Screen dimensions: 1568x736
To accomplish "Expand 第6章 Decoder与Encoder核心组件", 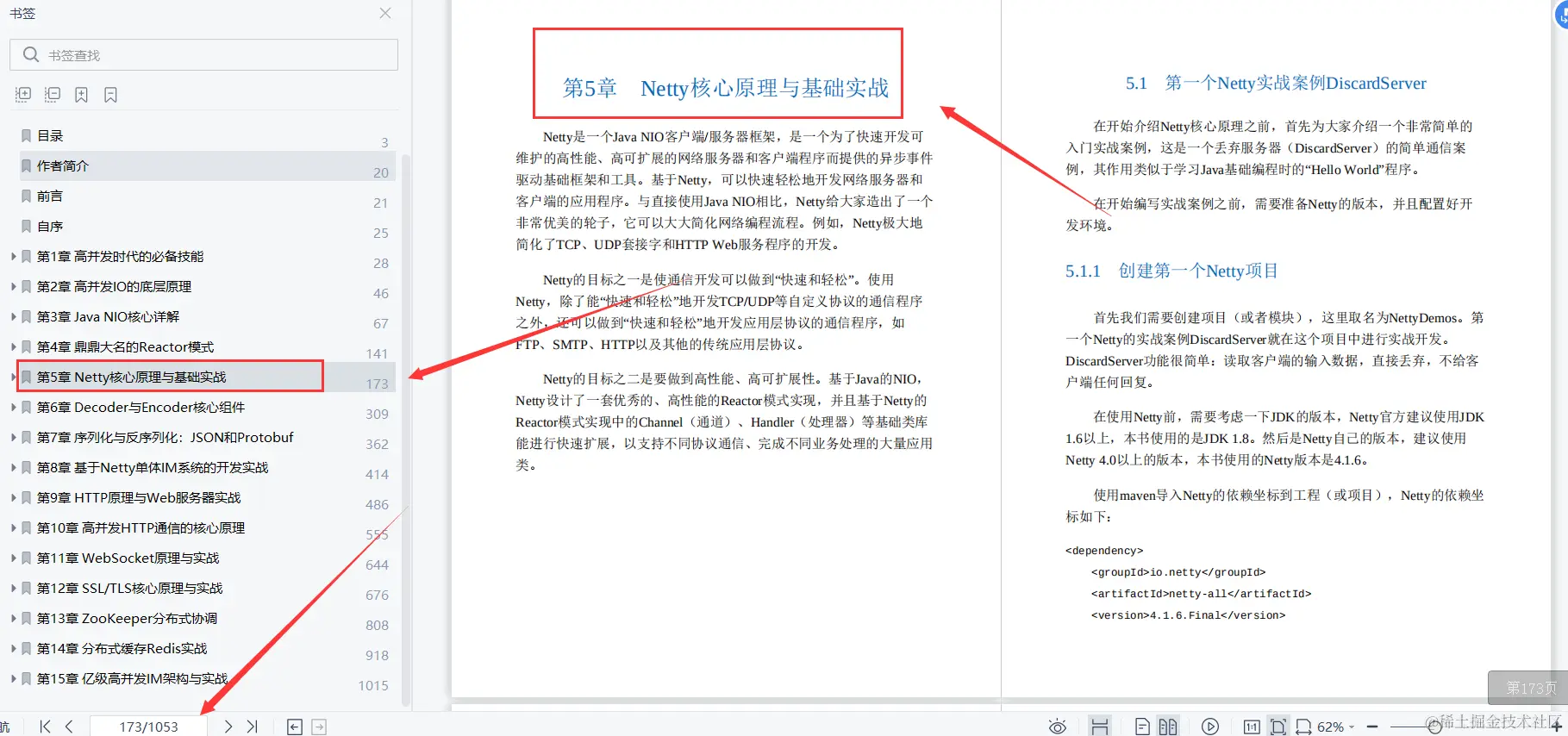I will pyautogui.click(x=13, y=407).
